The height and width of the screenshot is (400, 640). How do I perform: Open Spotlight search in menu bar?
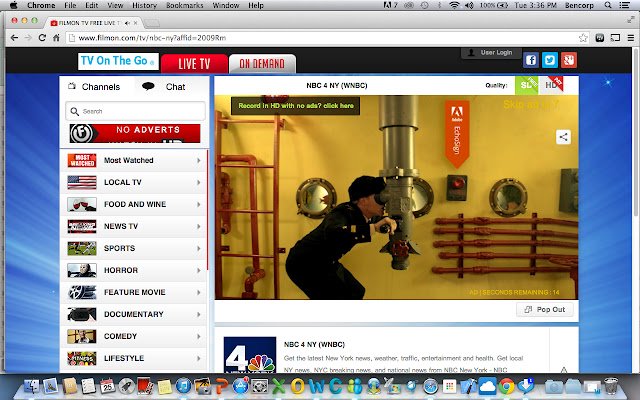(x=608, y=5)
